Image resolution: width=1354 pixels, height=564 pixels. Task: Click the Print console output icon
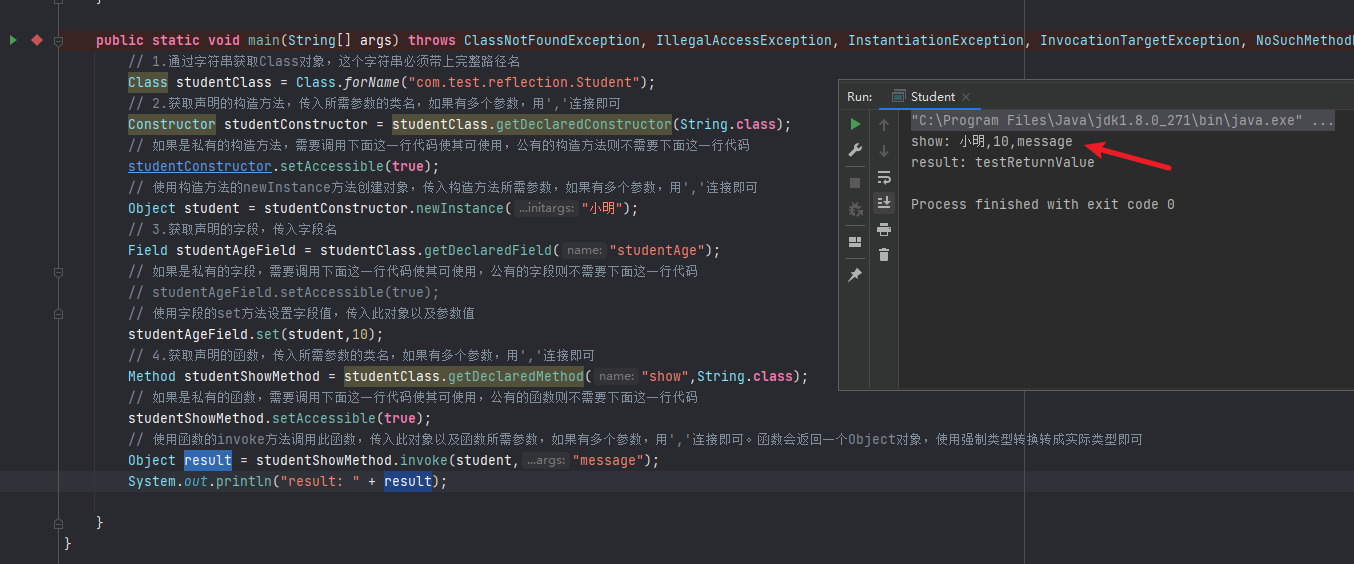pos(884,229)
